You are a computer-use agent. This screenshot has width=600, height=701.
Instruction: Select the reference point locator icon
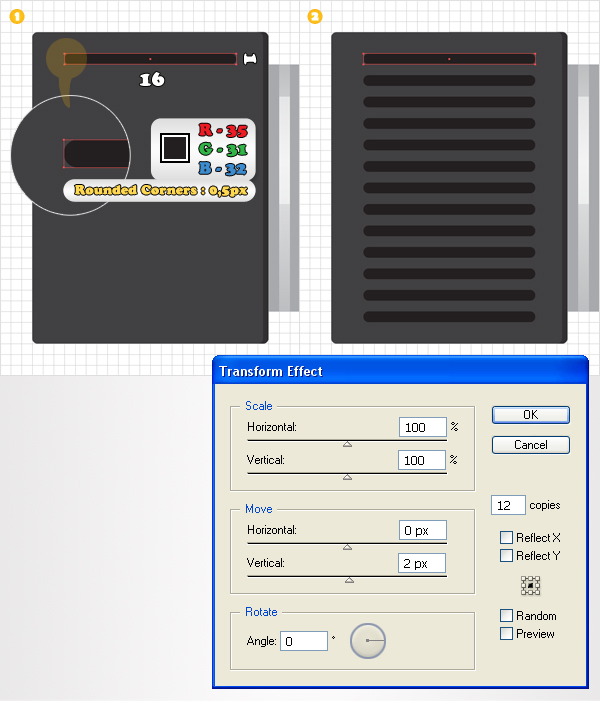pyautogui.click(x=530, y=585)
